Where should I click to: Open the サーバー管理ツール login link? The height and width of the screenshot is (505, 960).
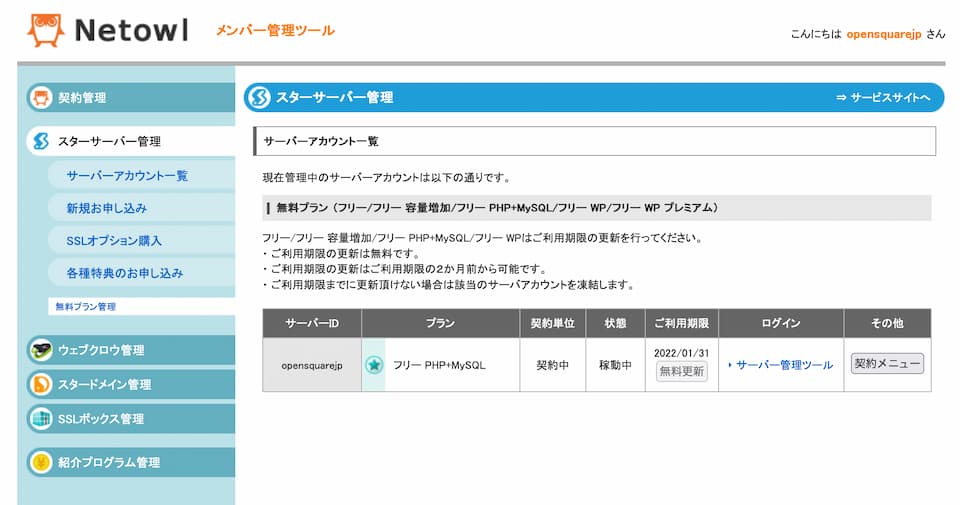[x=784, y=365]
